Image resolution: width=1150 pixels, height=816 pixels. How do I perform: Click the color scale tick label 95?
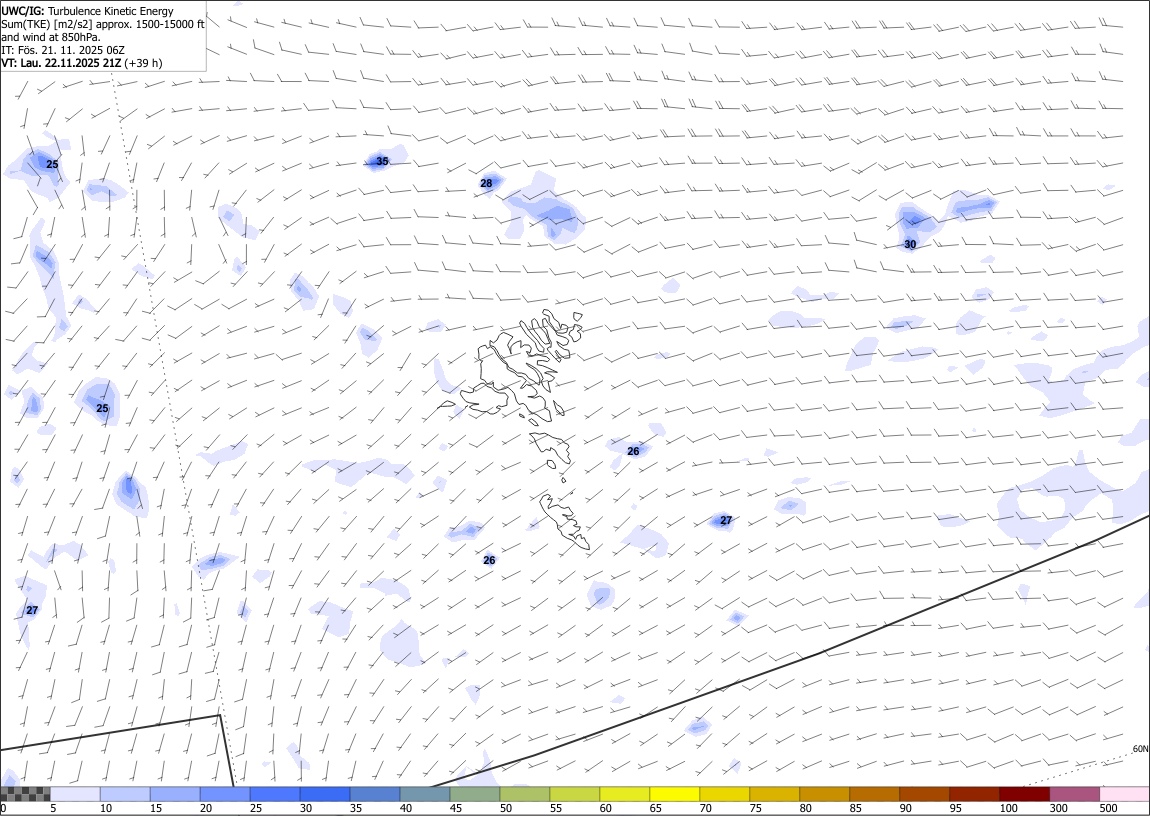click(955, 808)
